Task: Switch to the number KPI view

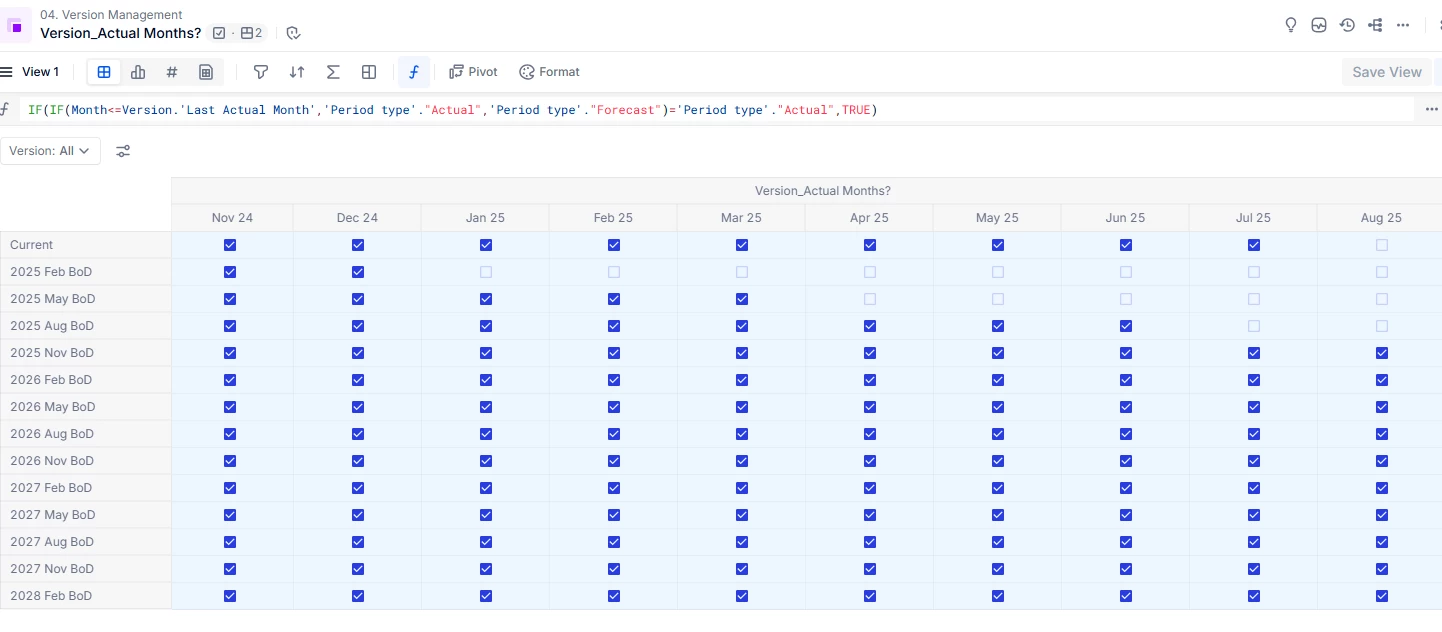Action: [172, 72]
